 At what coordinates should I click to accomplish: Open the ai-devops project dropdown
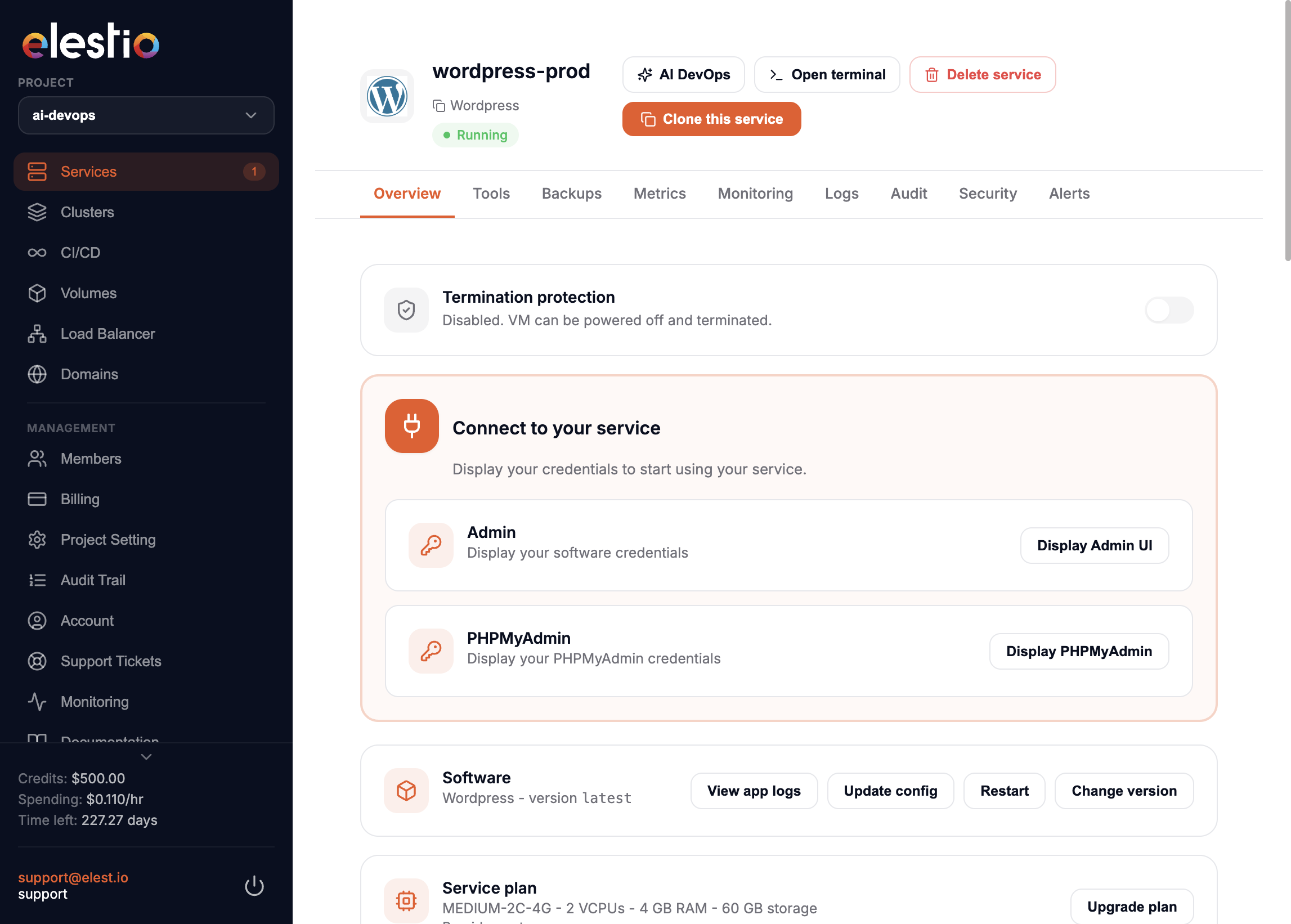click(146, 115)
